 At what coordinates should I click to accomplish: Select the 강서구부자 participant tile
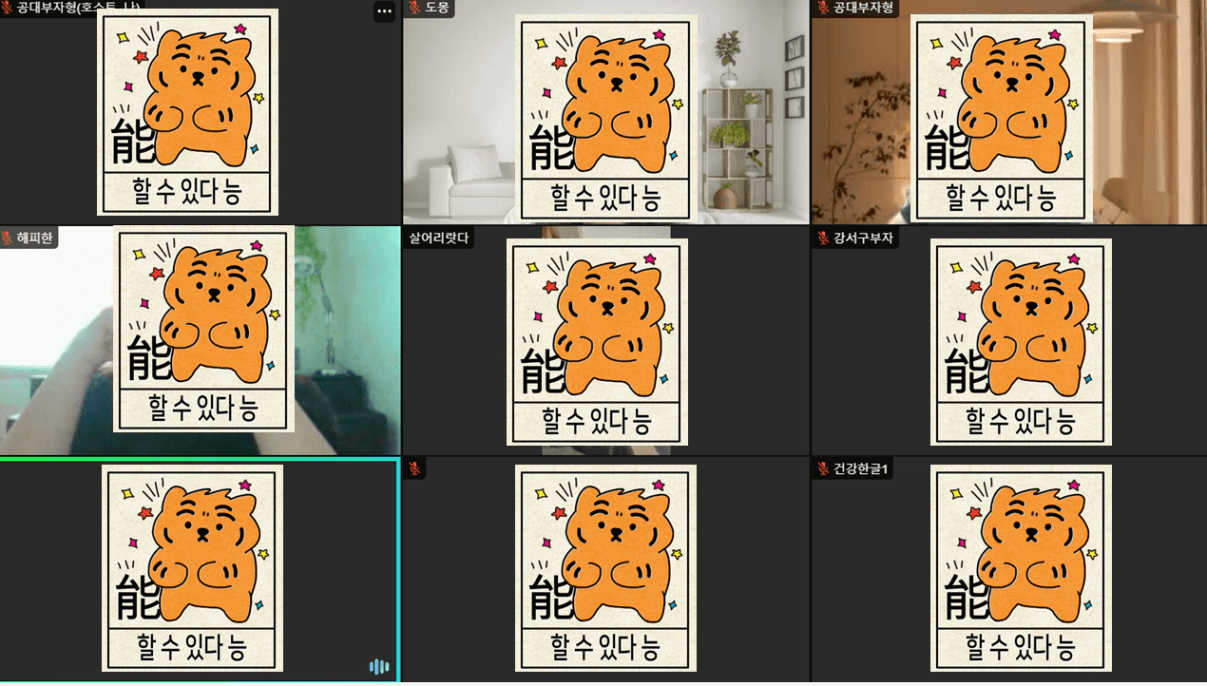[x=1009, y=341]
